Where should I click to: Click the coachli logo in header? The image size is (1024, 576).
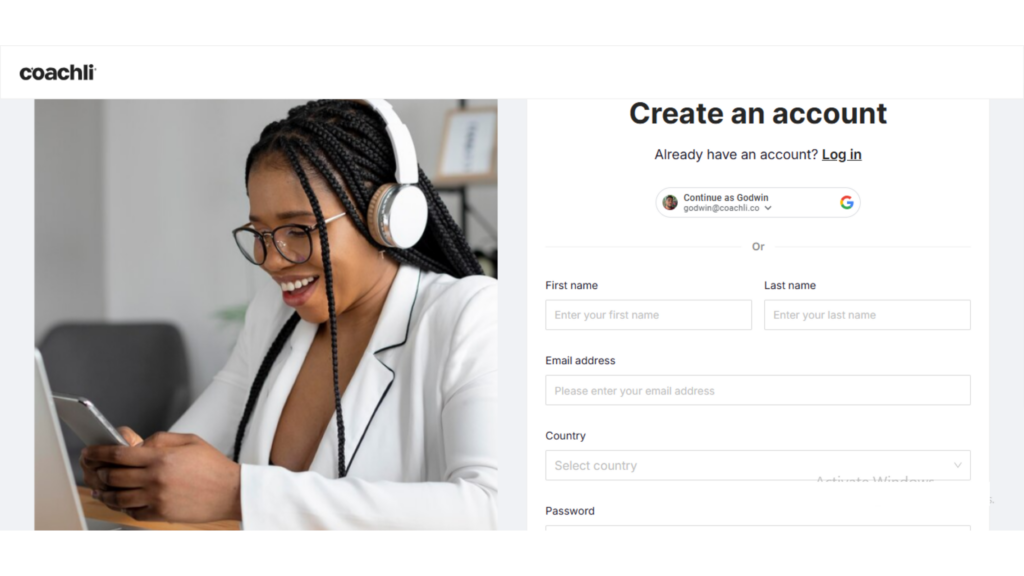pos(57,72)
